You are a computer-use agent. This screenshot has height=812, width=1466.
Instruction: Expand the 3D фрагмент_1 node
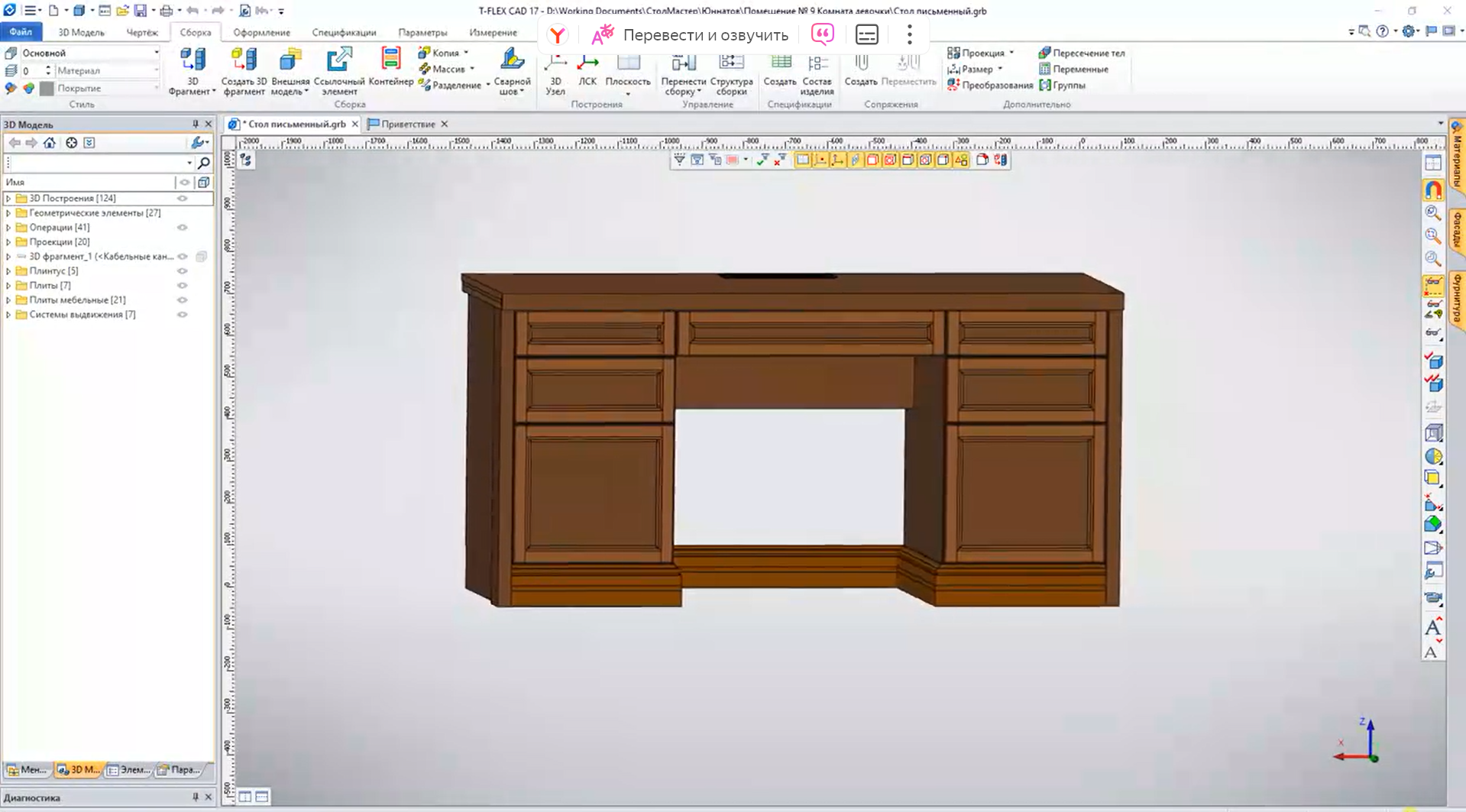click(8, 257)
